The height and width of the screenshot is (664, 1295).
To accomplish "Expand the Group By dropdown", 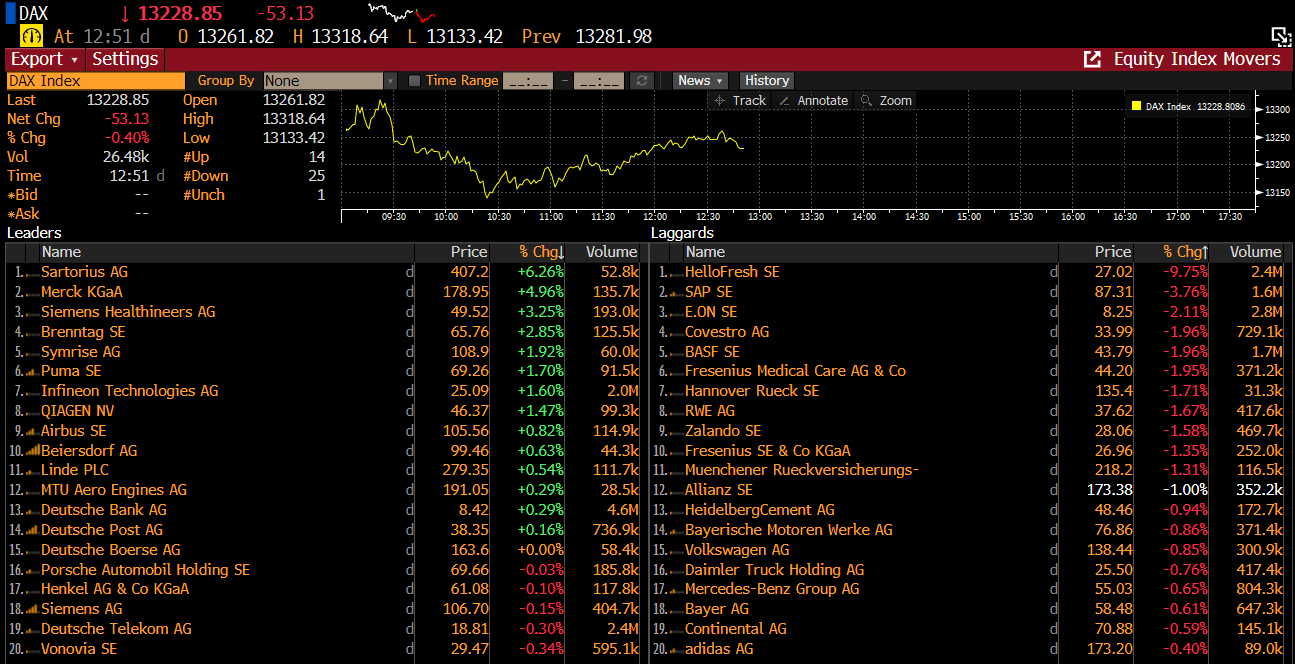I will tap(389, 81).
